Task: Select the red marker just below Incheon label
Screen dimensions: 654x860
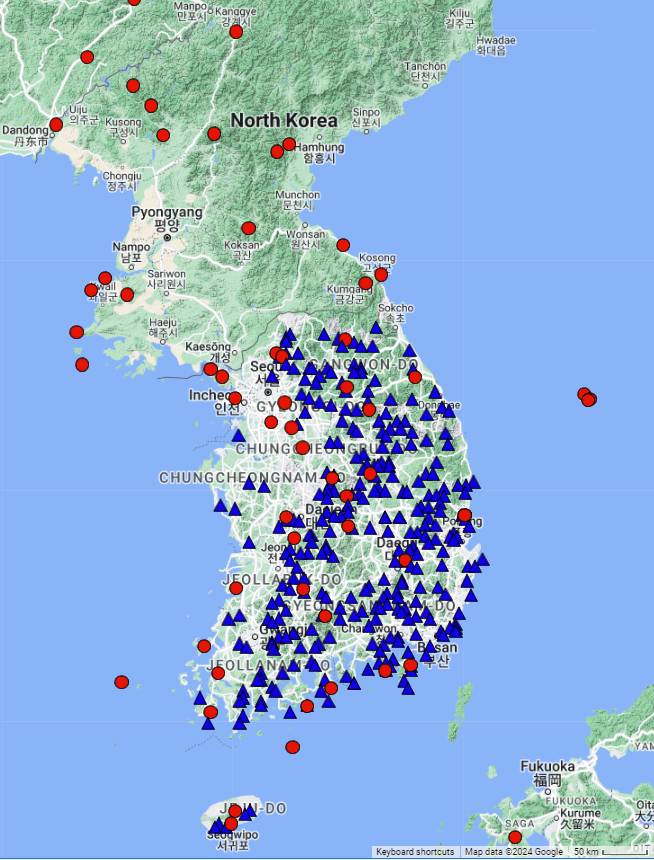Action: [235, 398]
